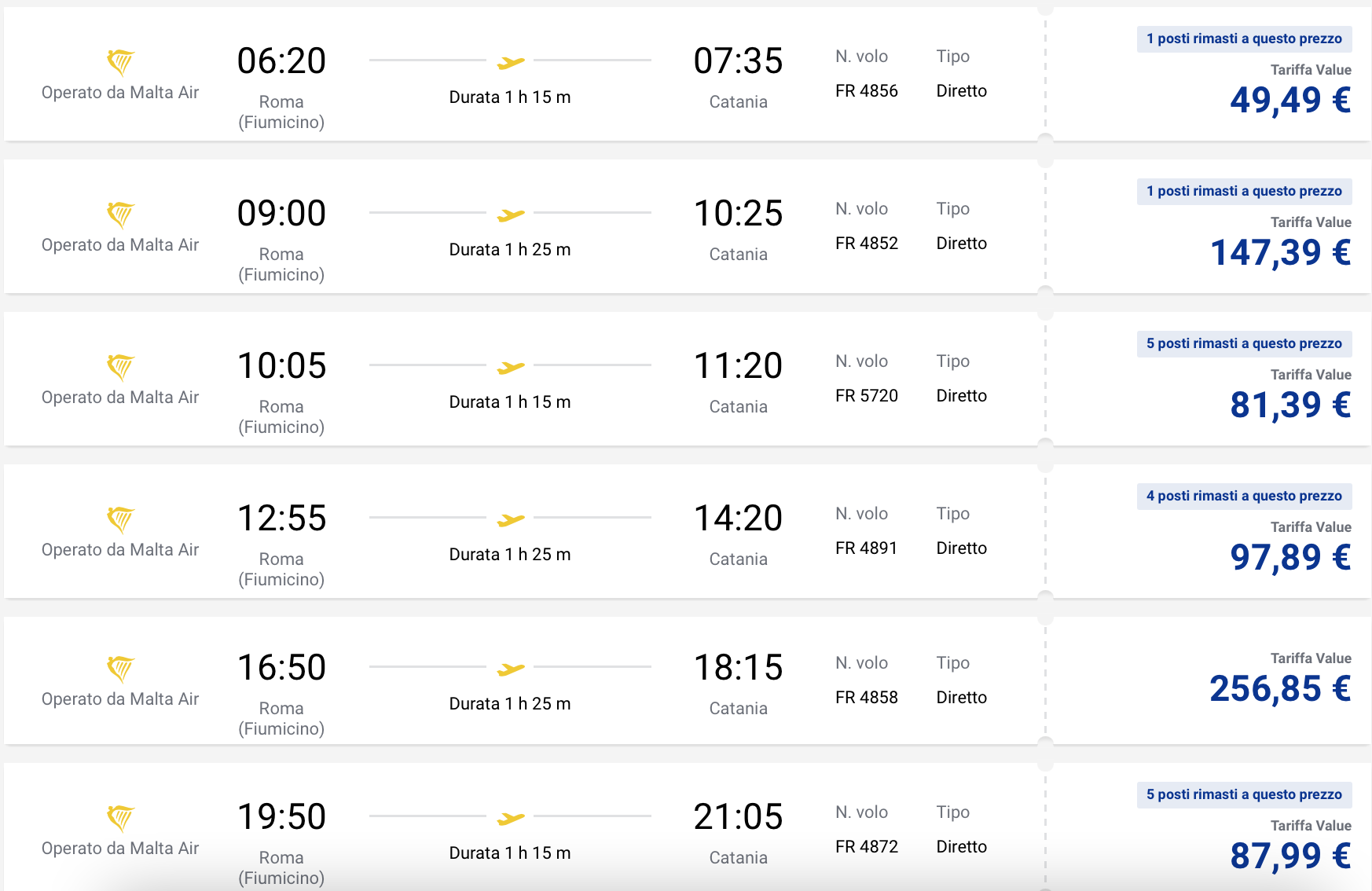The width and height of the screenshot is (1372, 891).
Task: Select the 147,39 € Value fare
Action: [x=1281, y=252]
